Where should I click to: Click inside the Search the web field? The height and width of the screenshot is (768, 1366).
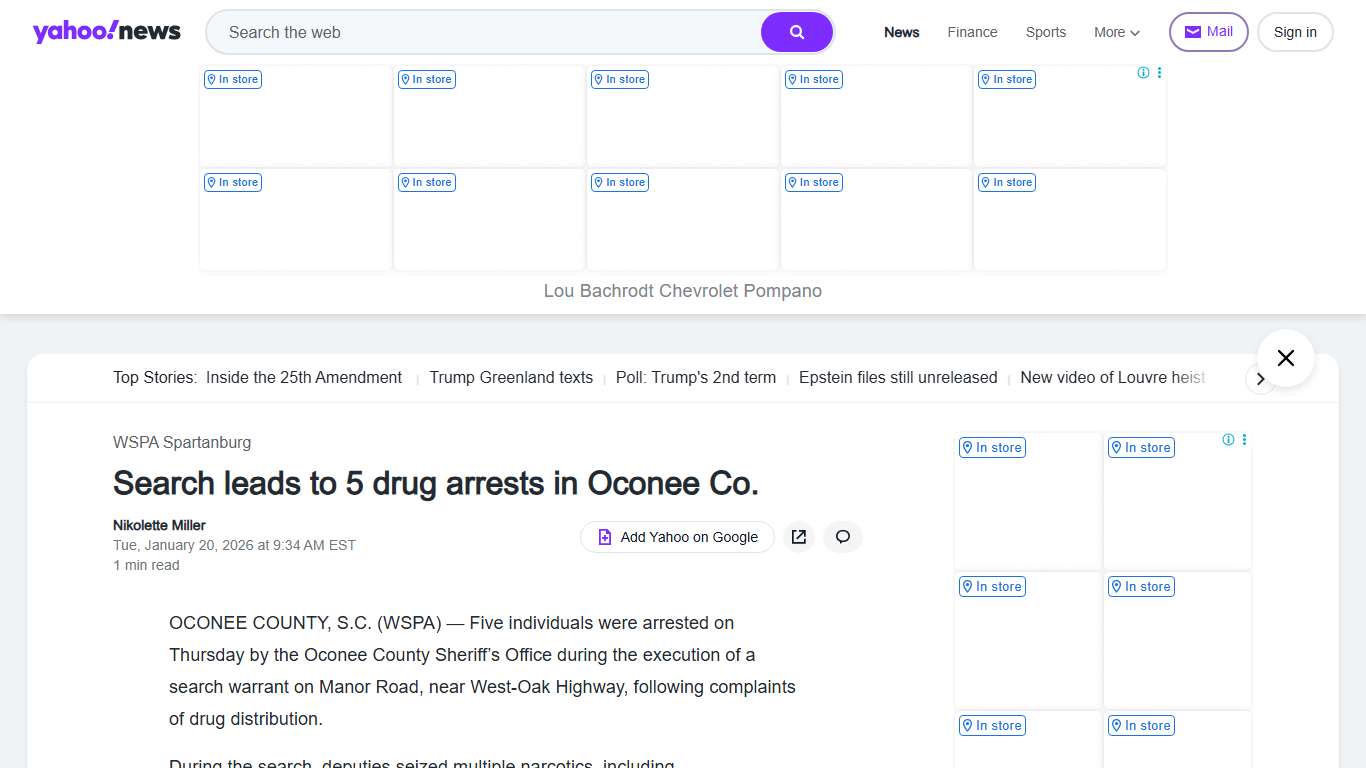click(480, 31)
